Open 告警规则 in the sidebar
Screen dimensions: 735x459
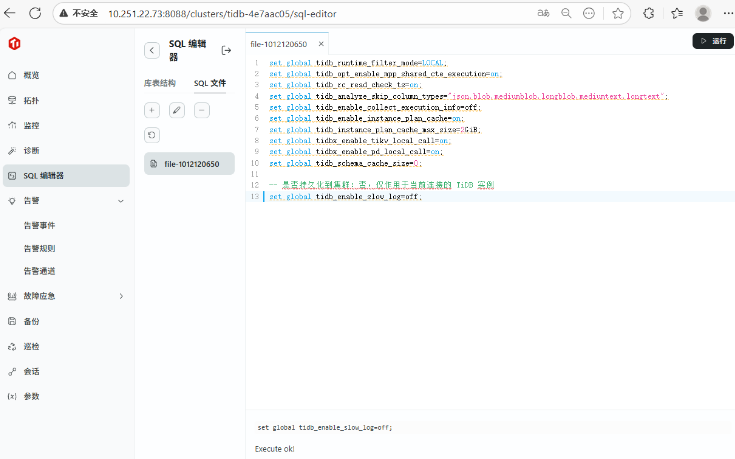click(x=40, y=248)
